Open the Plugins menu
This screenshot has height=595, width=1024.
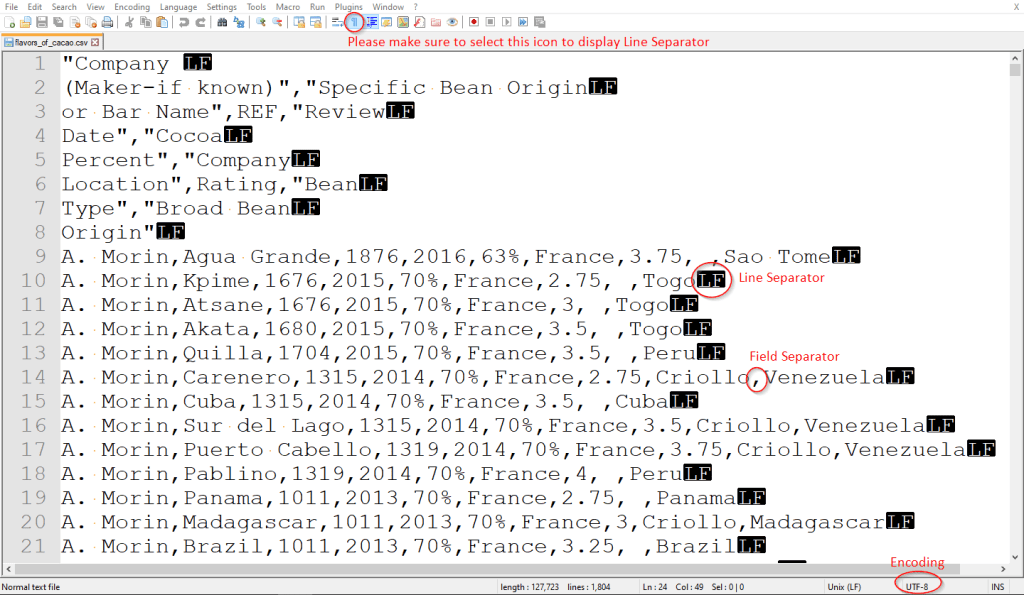[x=349, y=7]
